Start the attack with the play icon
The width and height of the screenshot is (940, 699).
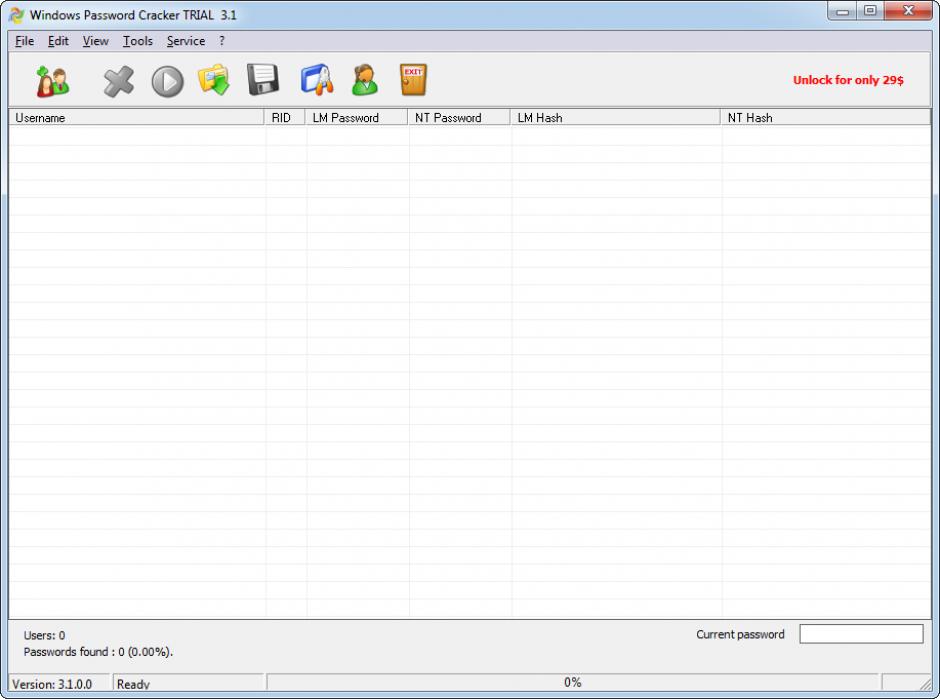pos(167,82)
